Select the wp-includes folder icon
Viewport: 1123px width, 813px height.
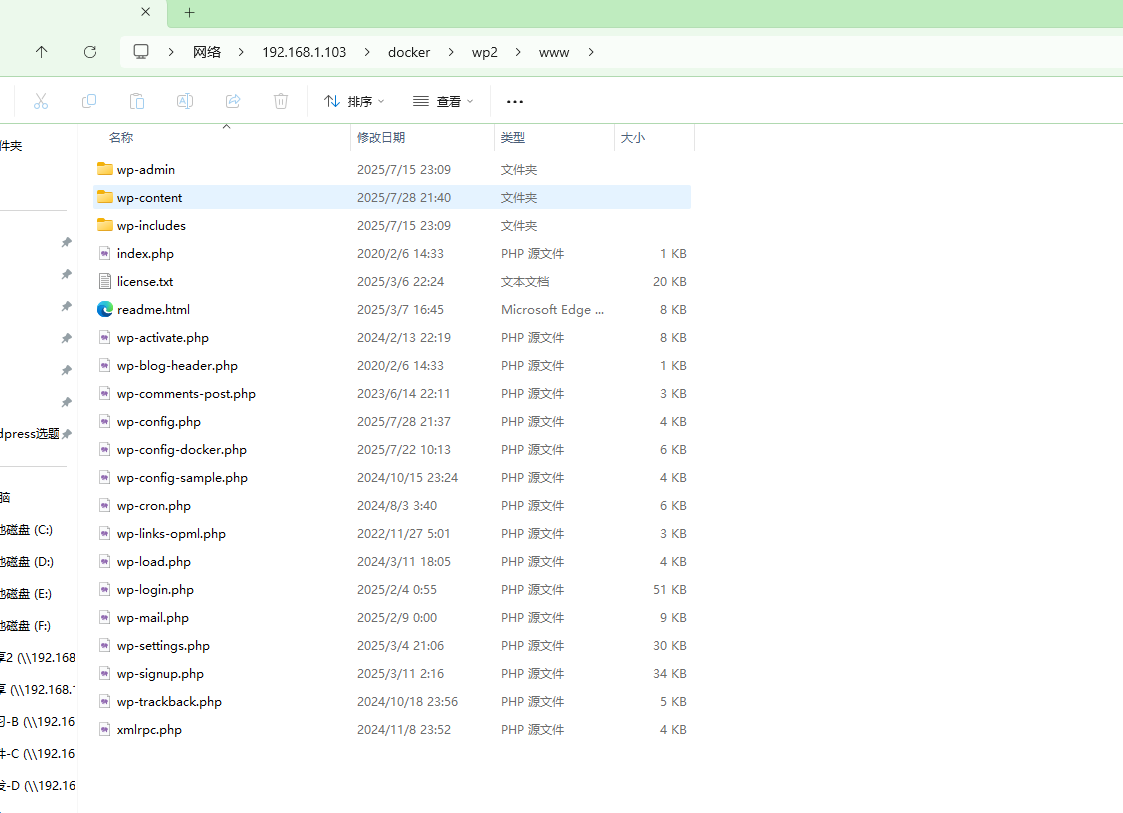pyautogui.click(x=105, y=225)
